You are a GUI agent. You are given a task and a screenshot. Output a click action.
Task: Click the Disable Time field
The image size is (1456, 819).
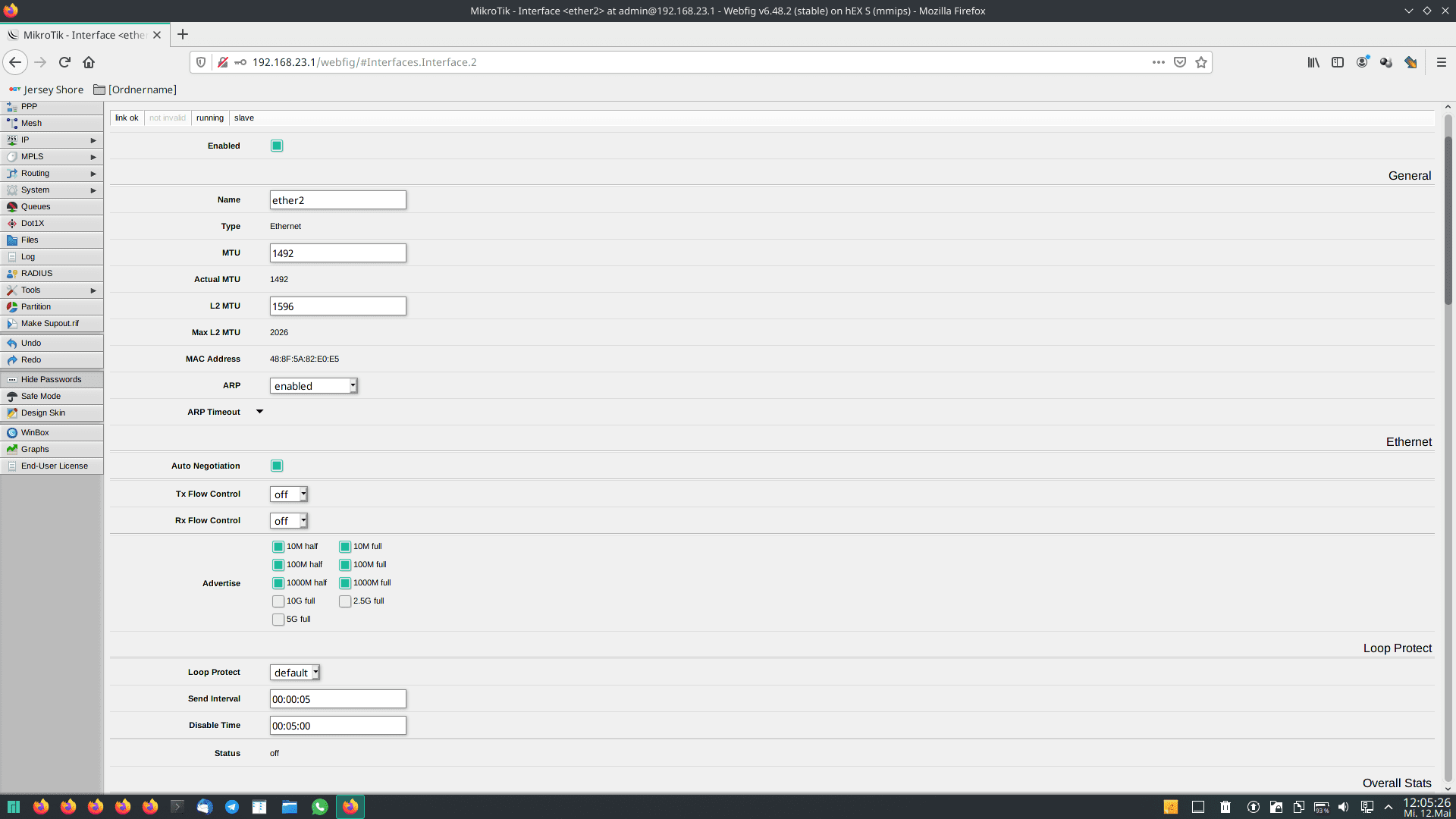[338, 726]
